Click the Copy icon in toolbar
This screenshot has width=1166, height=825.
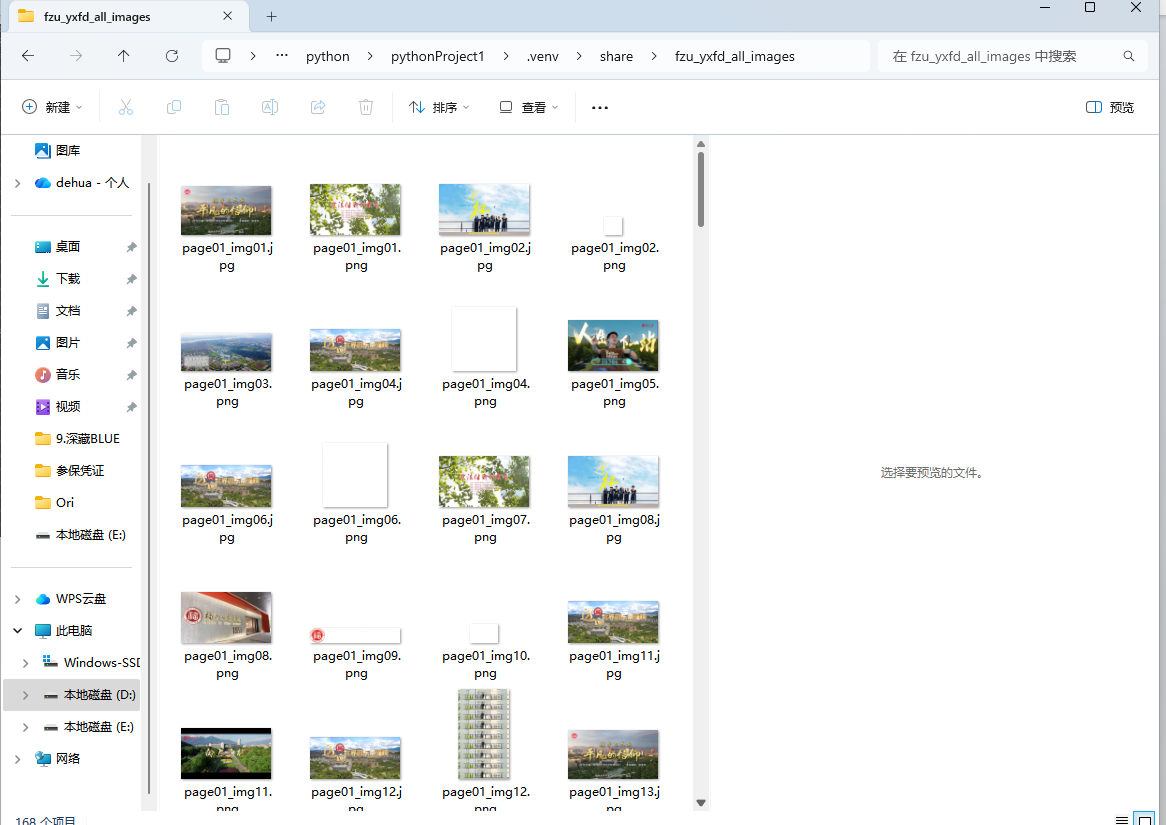(174, 107)
